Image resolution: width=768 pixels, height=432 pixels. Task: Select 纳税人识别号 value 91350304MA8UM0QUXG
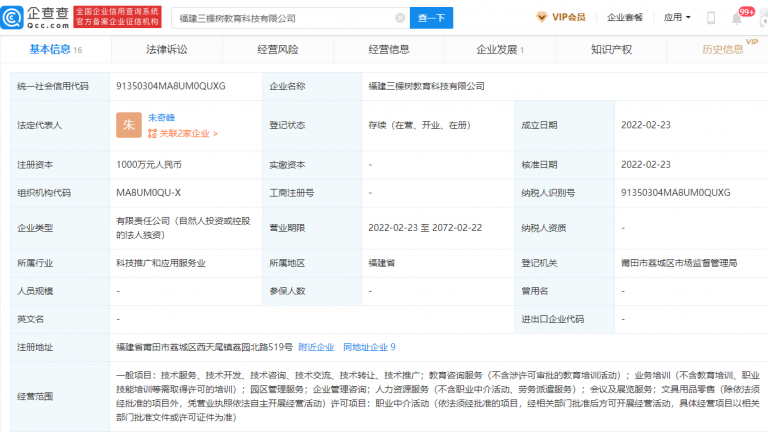click(x=675, y=193)
